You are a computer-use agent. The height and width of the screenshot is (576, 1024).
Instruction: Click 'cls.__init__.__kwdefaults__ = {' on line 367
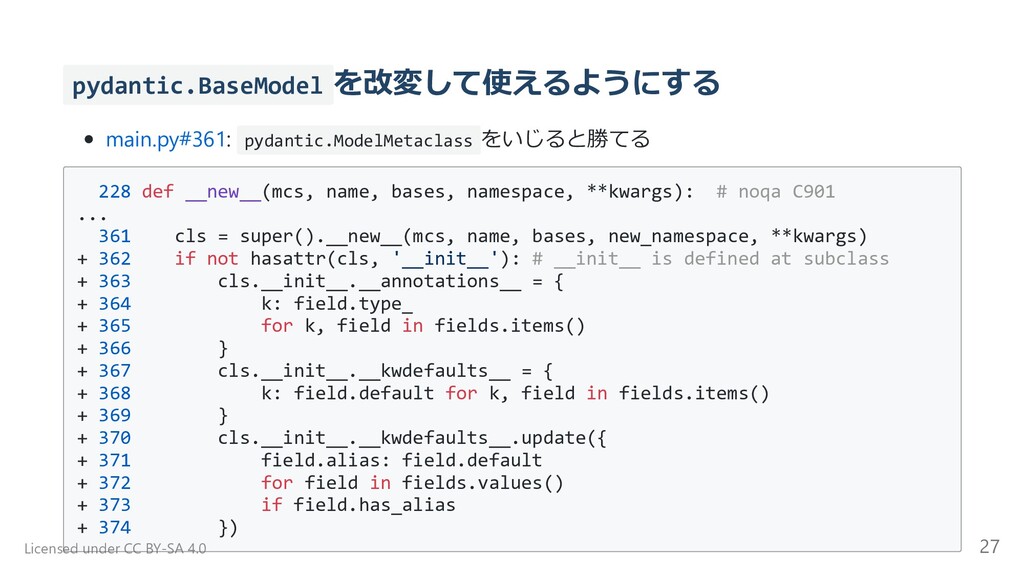click(385, 371)
